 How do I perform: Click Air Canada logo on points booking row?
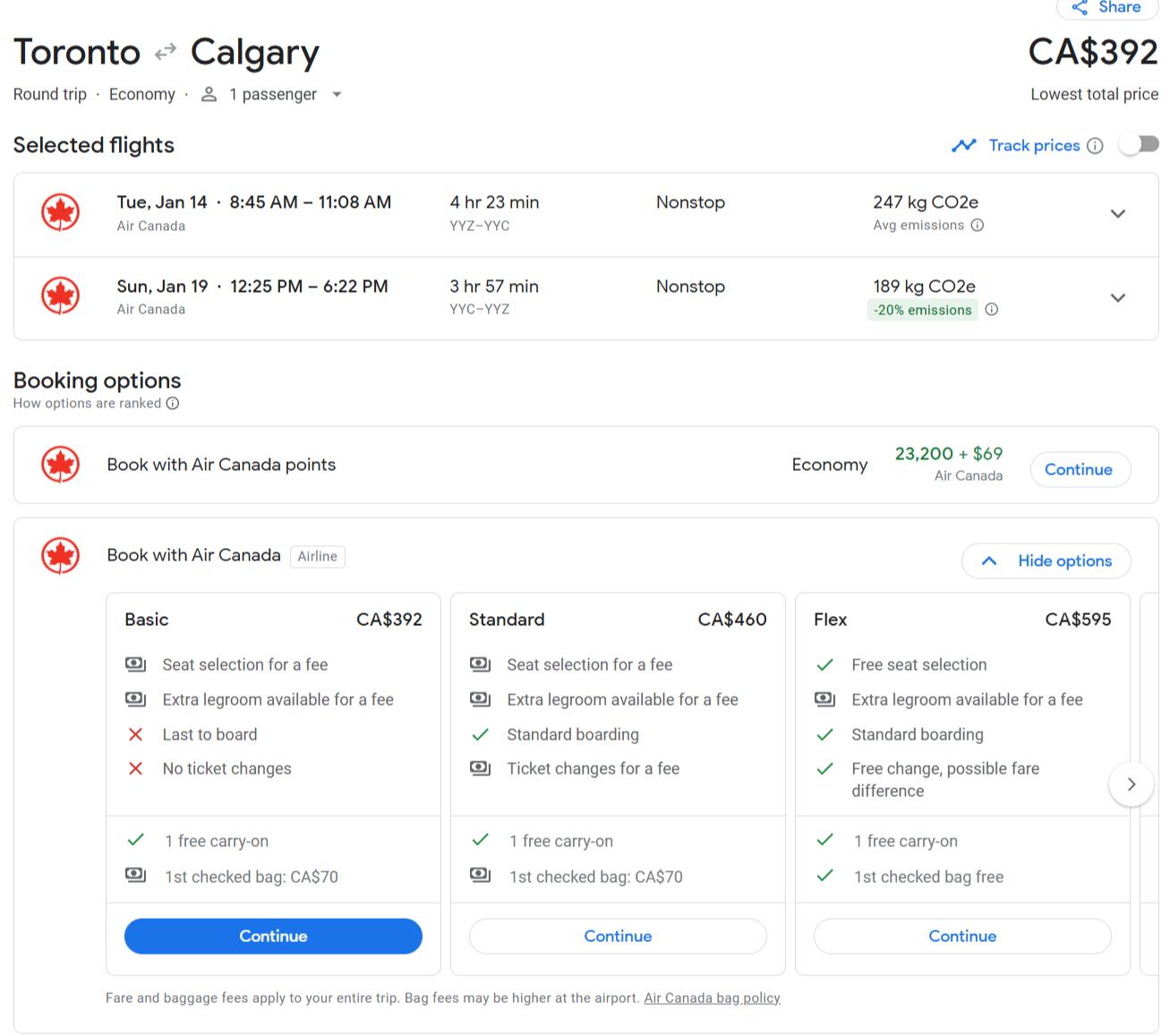coord(61,465)
